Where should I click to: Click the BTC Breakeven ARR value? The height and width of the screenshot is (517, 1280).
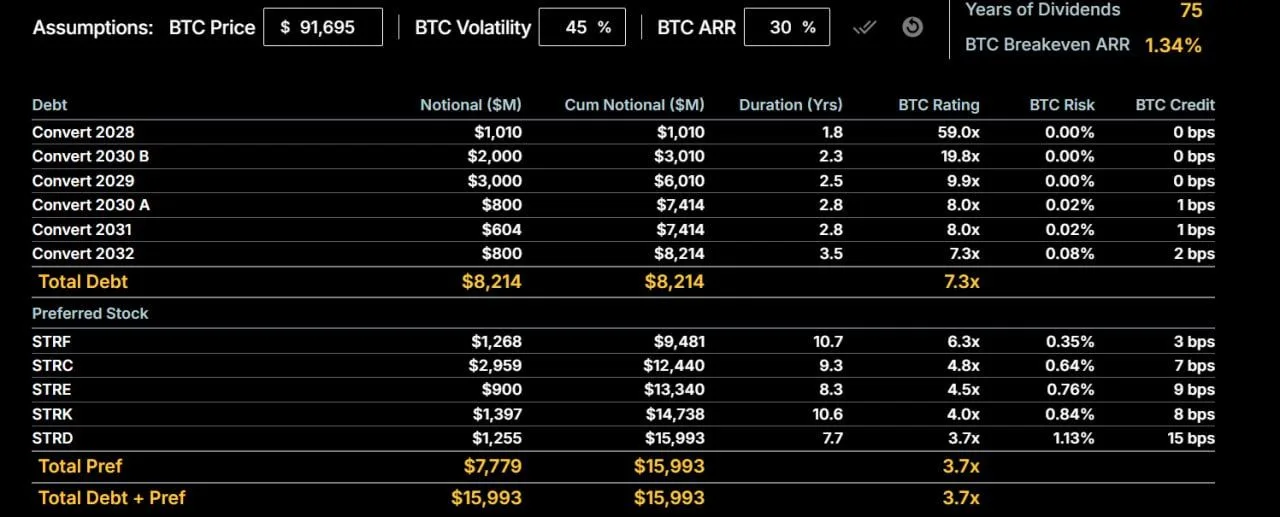[1173, 45]
